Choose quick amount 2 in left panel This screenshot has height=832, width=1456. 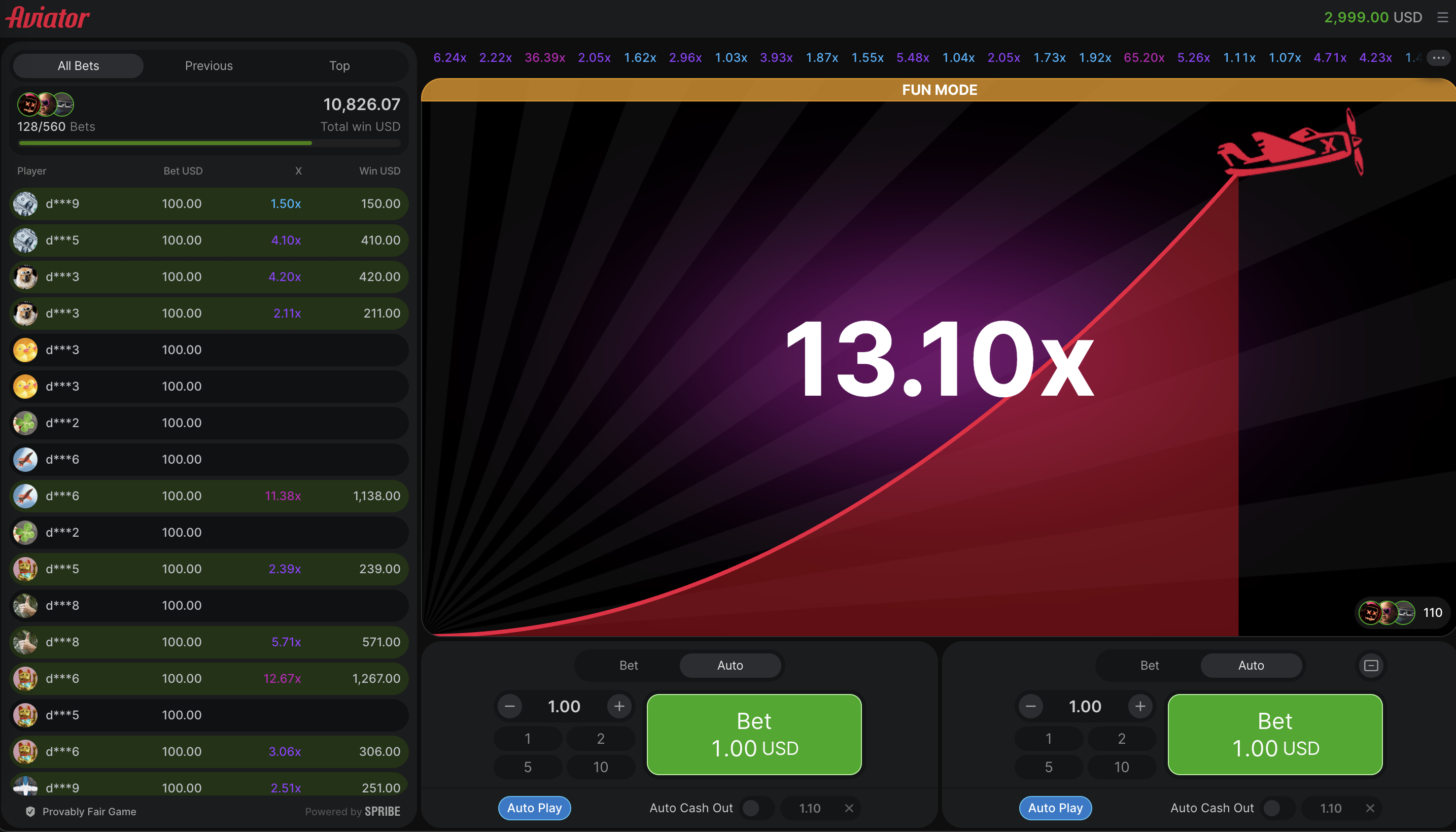pos(601,738)
